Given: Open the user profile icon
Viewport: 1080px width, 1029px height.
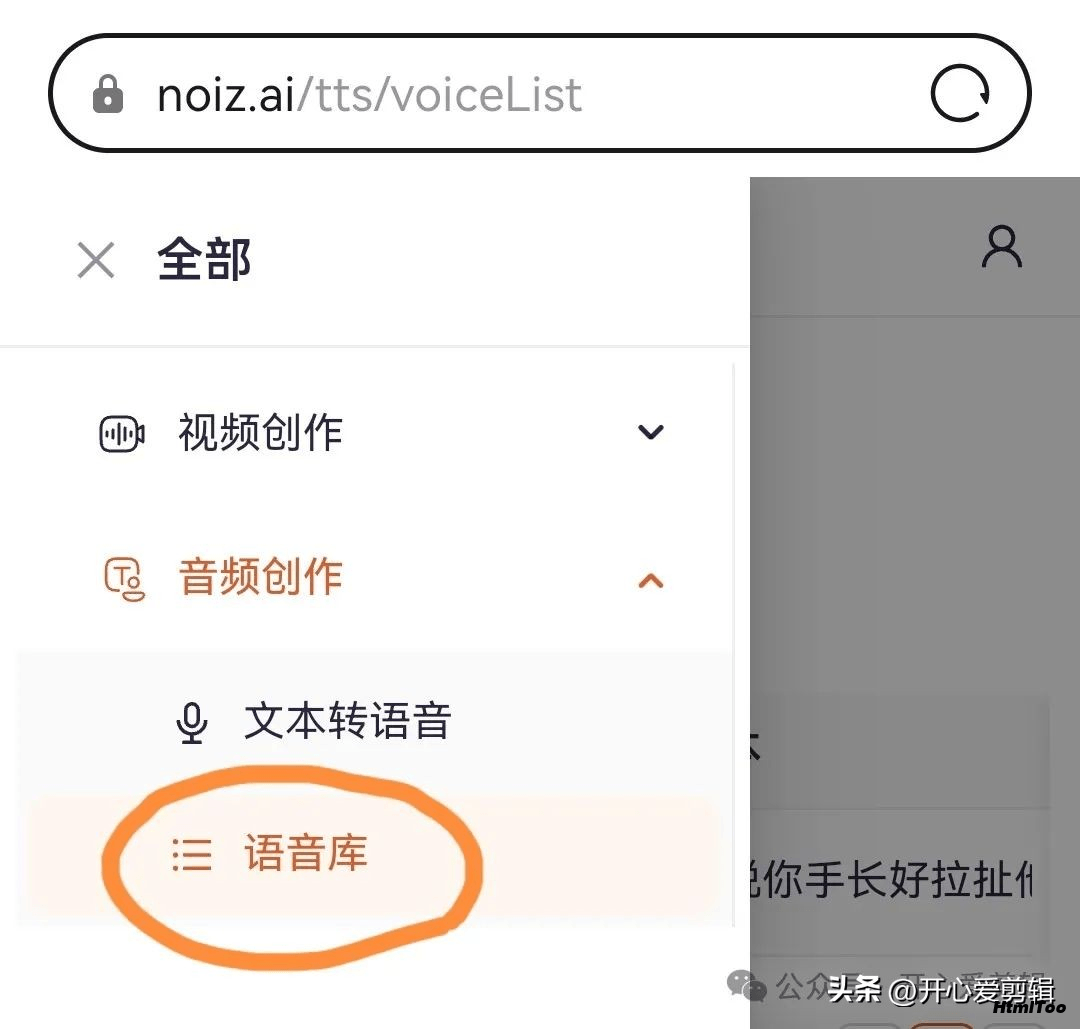Looking at the screenshot, I should (1001, 247).
